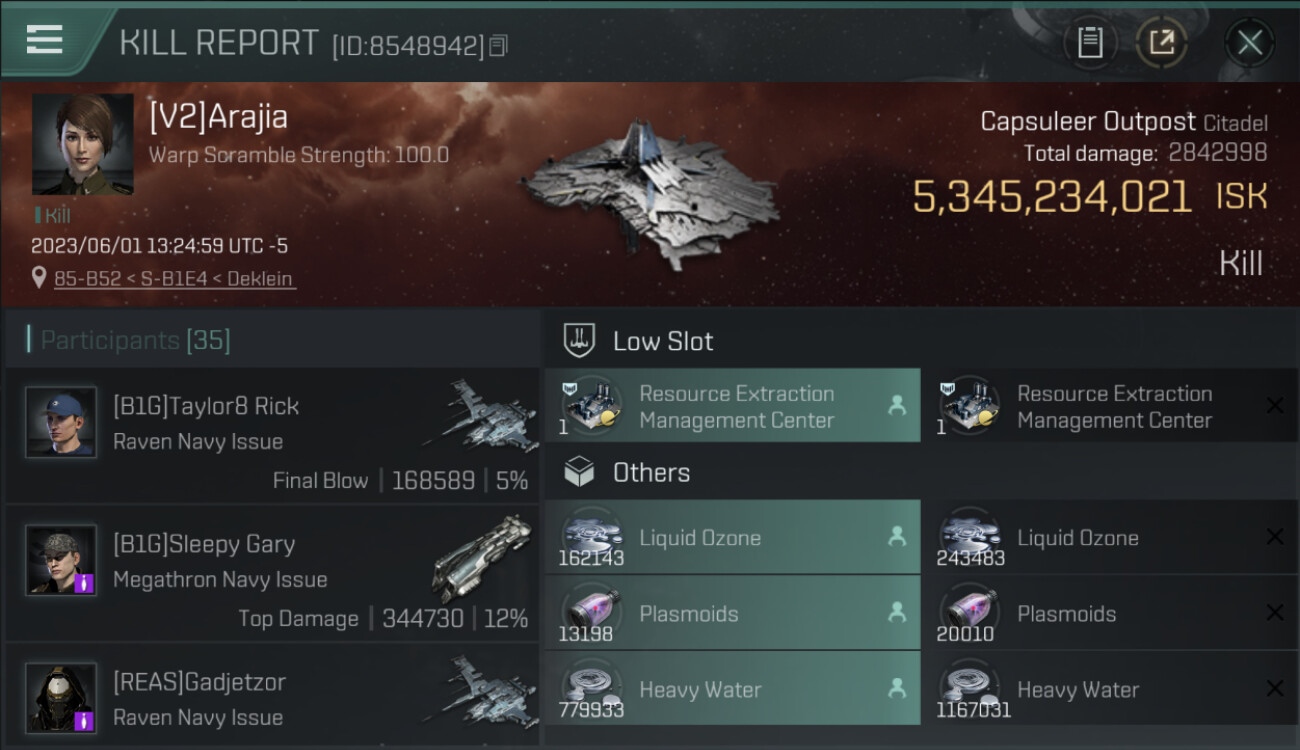Viewport: 1300px width, 750px height.
Task: Select participant Taylor8 Rick
Action: point(272,435)
